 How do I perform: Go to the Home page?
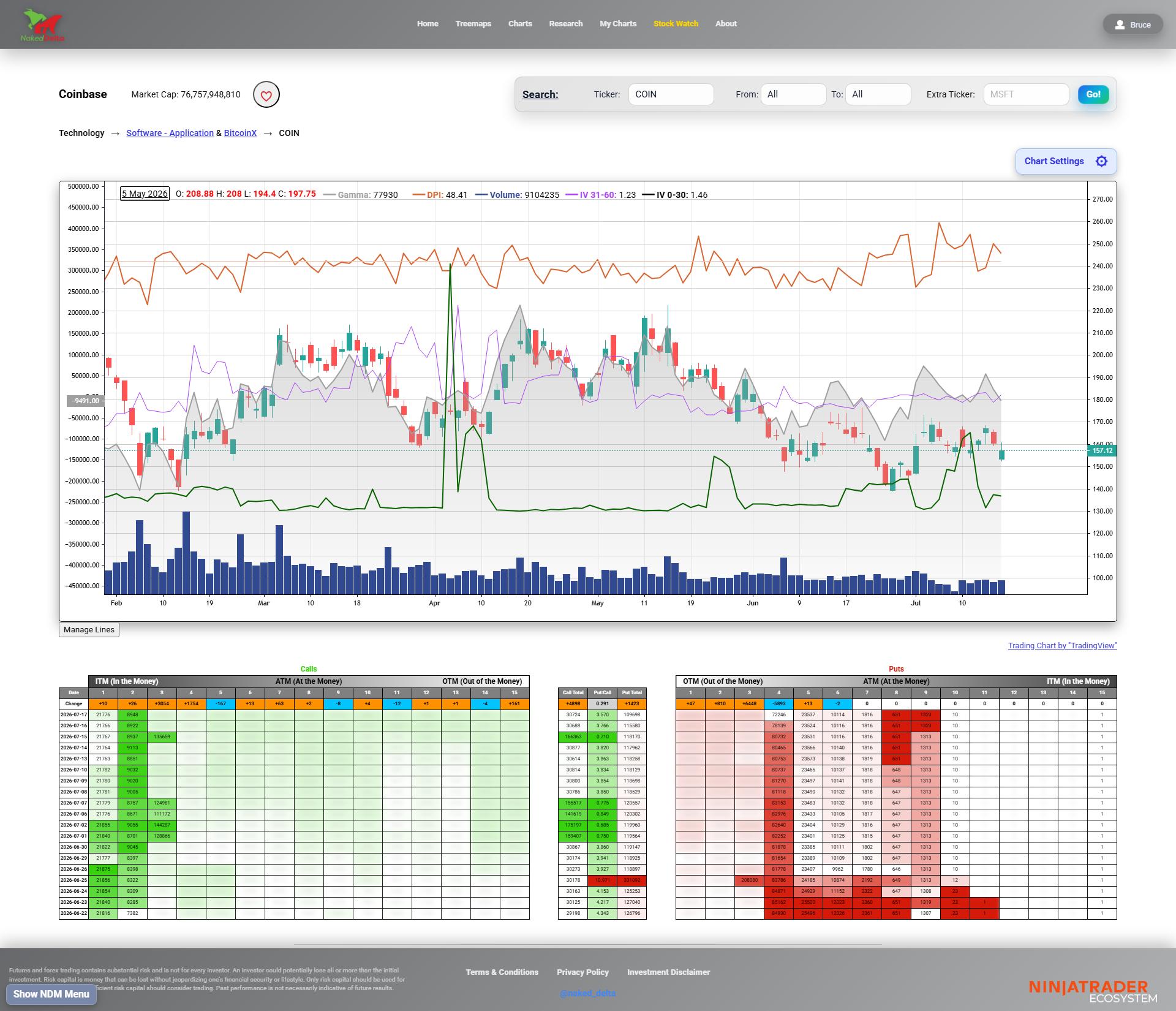pyautogui.click(x=428, y=24)
